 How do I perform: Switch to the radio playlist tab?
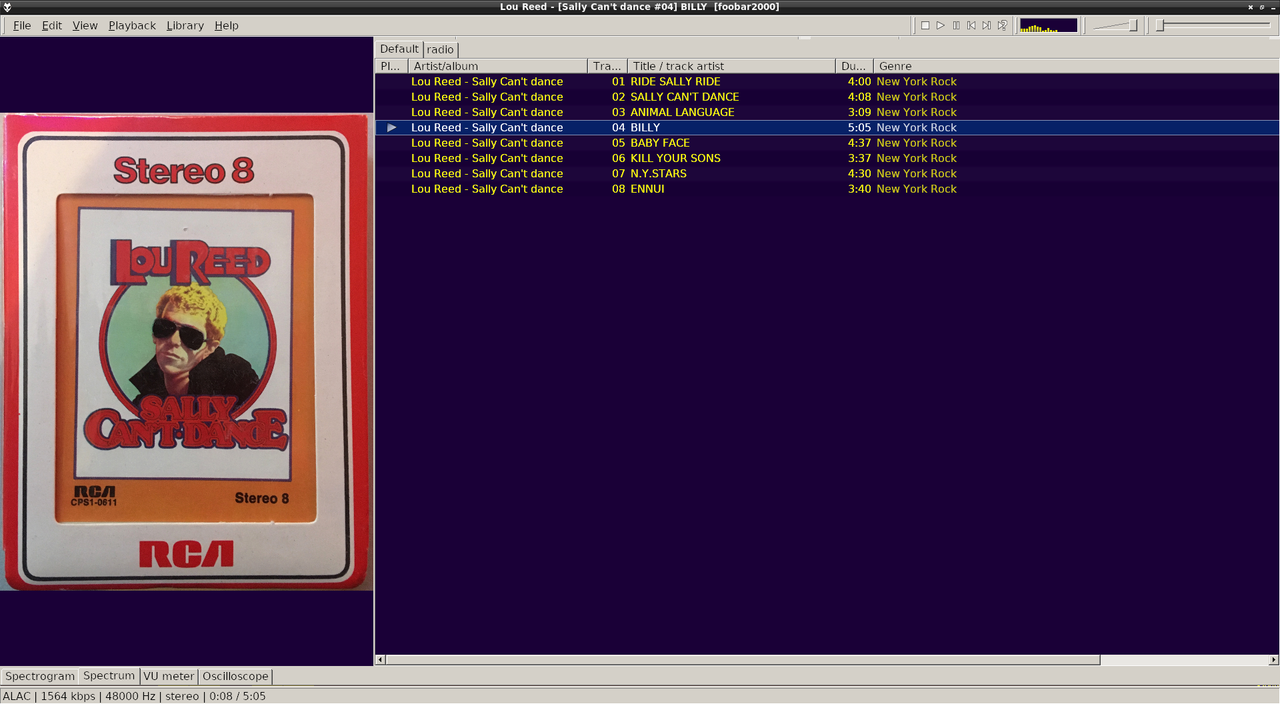pyautogui.click(x=440, y=49)
